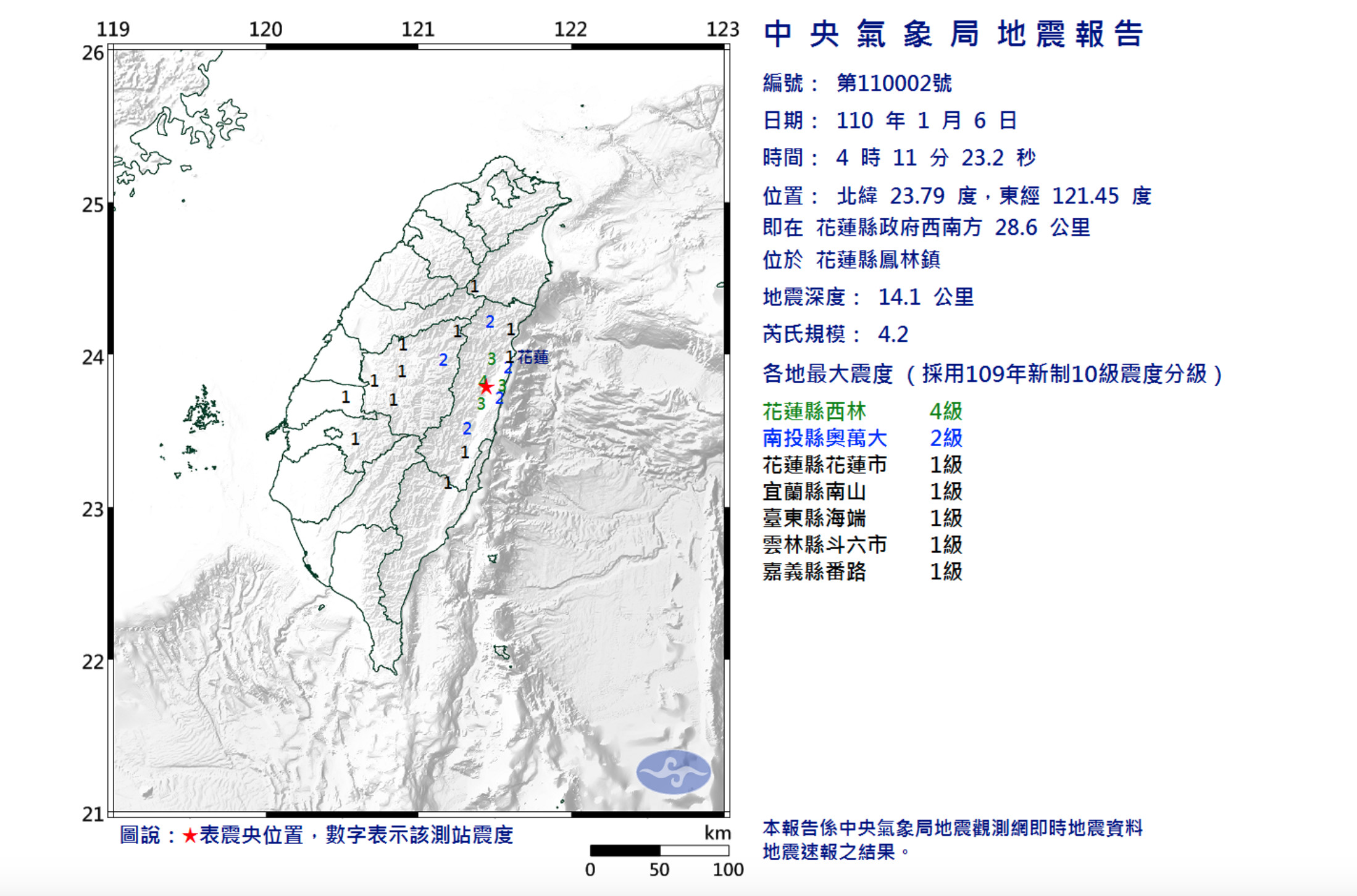This screenshot has width=1357, height=896.
Task: Click the blue row 南投縣奧萬大 2級
Action: point(862,438)
